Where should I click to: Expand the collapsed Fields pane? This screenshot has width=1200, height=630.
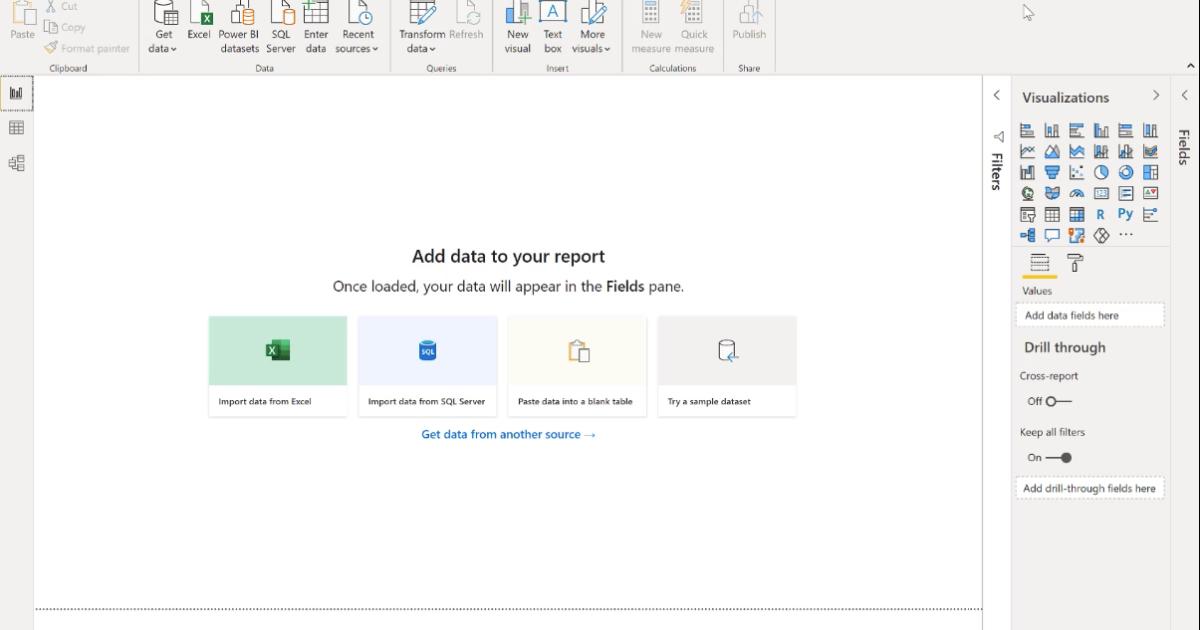(x=1184, y=96)
